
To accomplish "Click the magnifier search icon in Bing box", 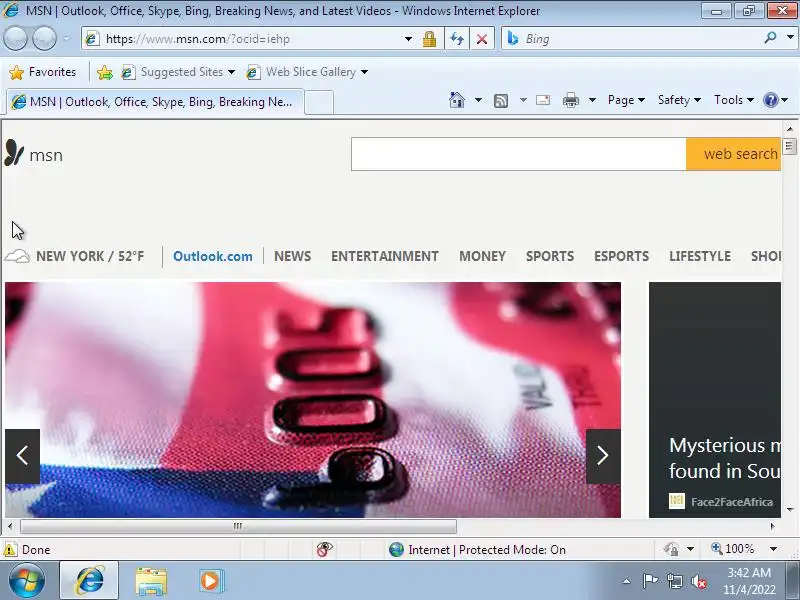I will (770, 38).
